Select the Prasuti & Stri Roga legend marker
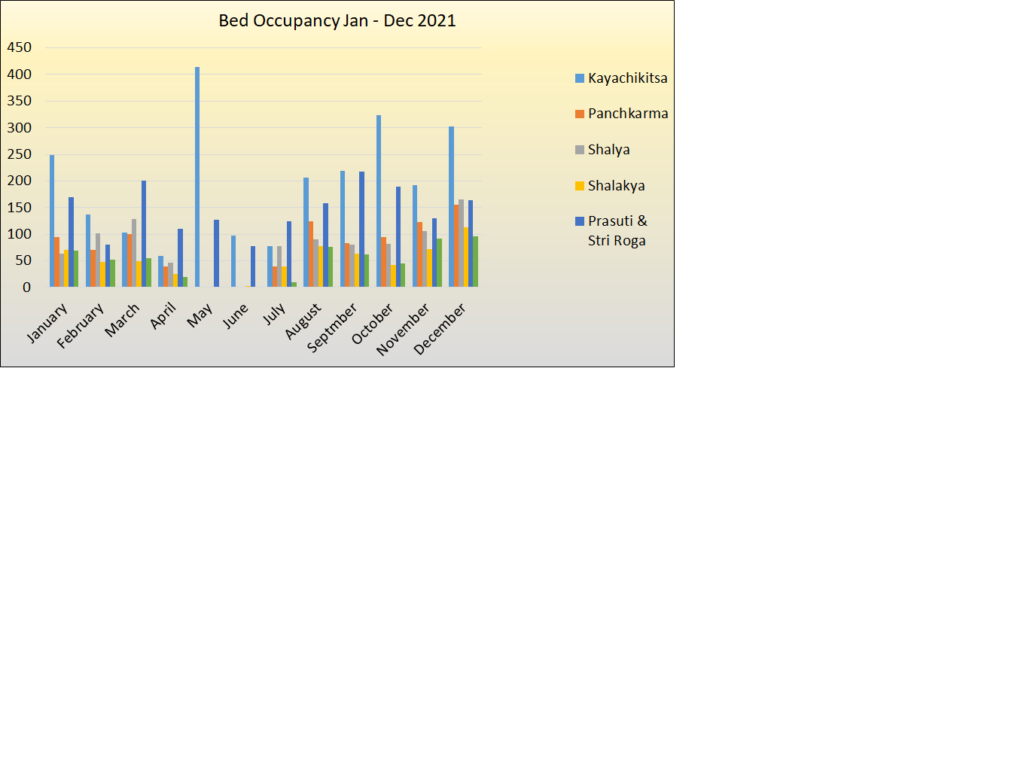 point(582,221)
